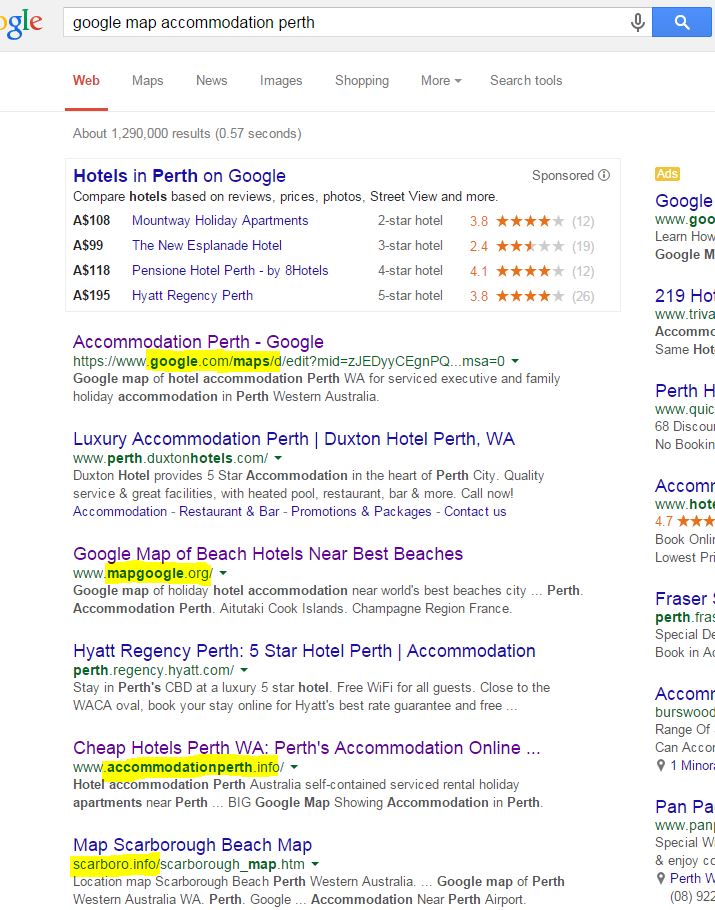Switch to the News tab
This screenshot has width=715, height=910.
coord(211,81)
